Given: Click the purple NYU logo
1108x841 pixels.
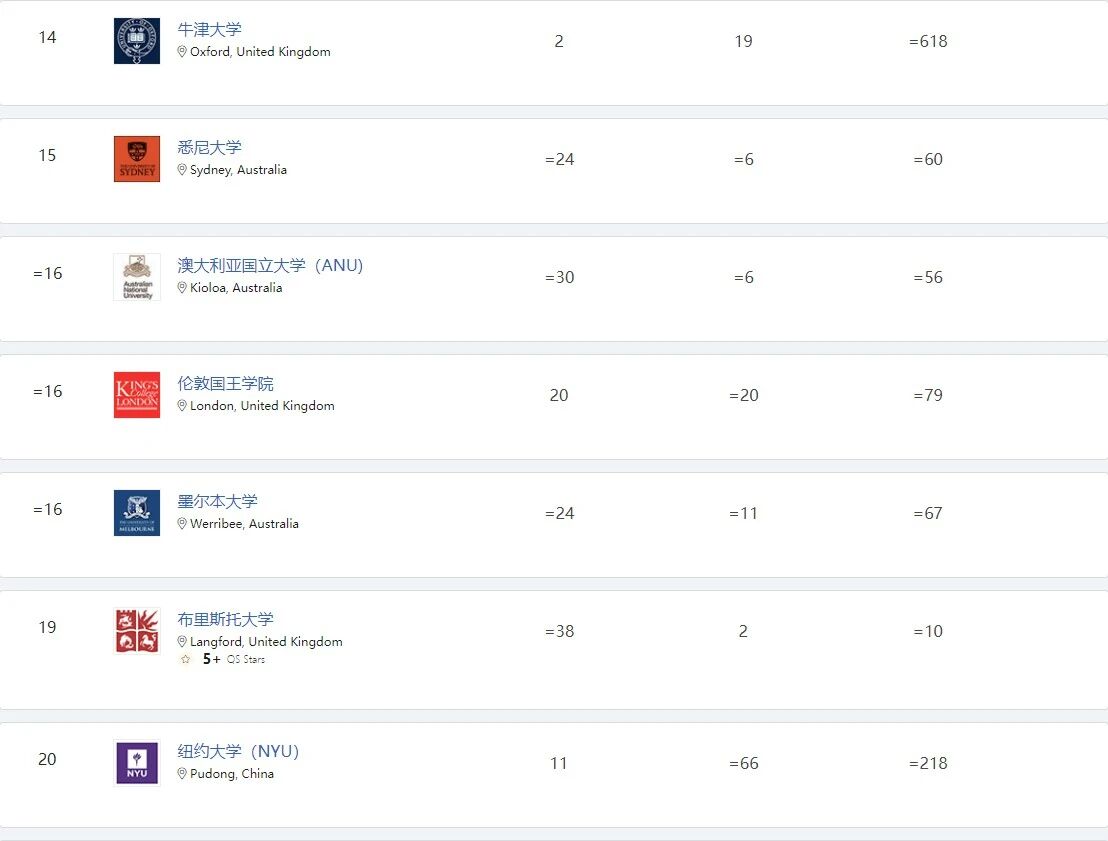Looking at the screenshot, I should coord(137,763).
